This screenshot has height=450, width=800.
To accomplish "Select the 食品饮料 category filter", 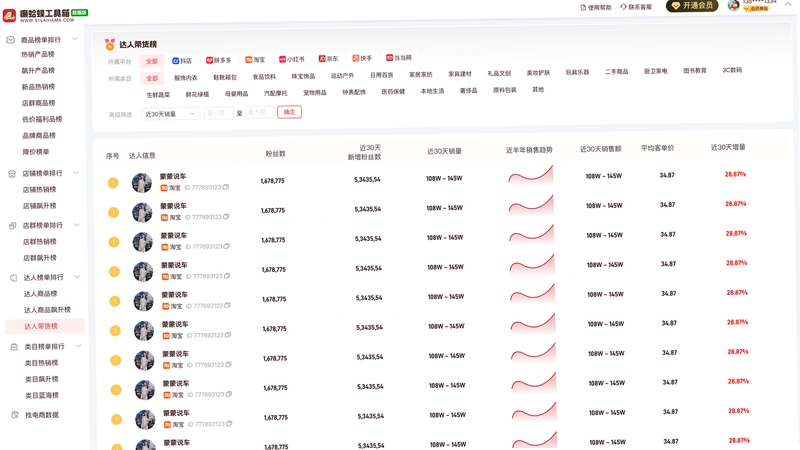I will point(264,77).
